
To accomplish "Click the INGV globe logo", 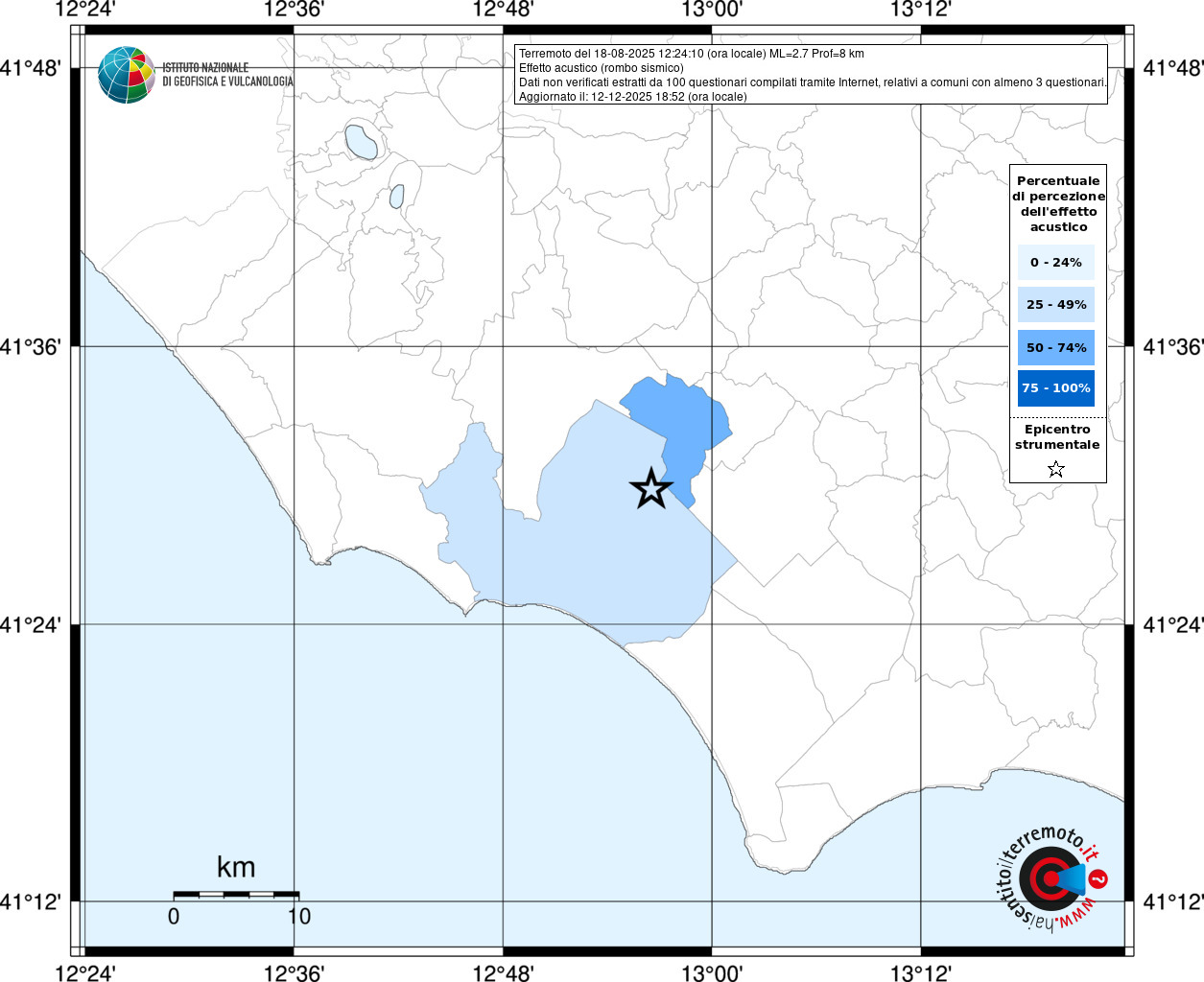I will click(x=126, y=75).
